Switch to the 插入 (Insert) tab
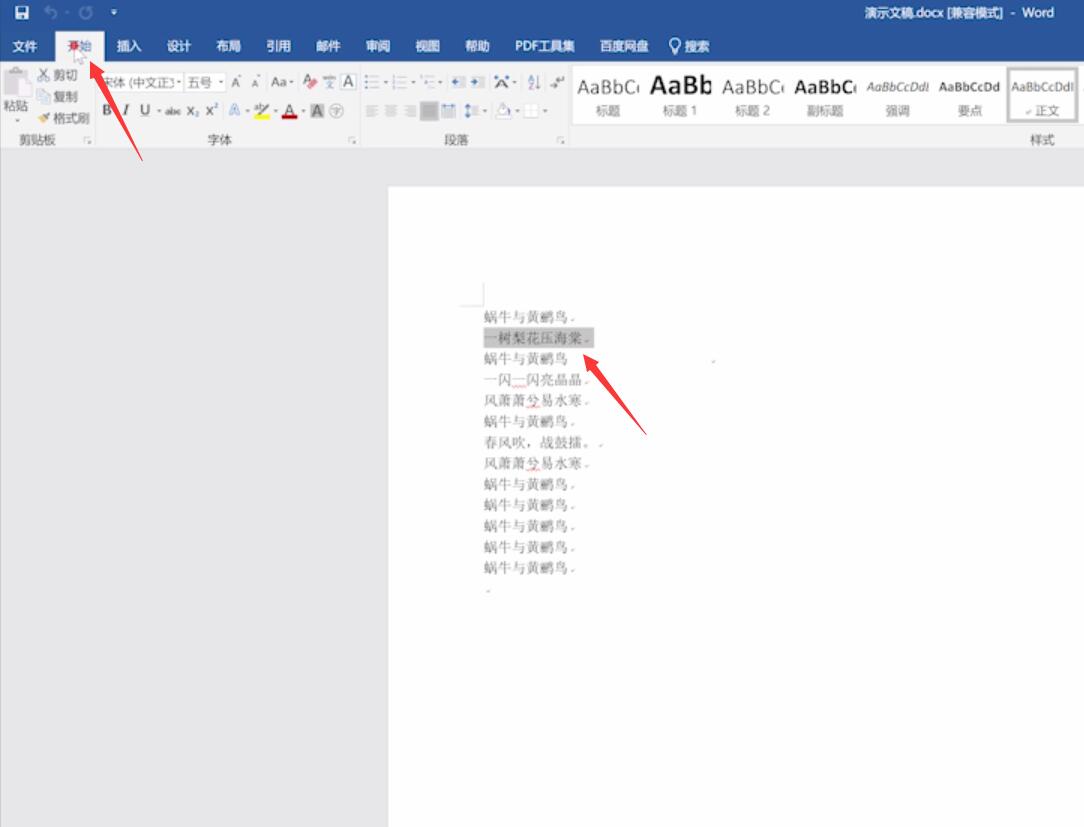Image resolution: width=1084 pixels, height=827 pixels. tap(129, 46)
